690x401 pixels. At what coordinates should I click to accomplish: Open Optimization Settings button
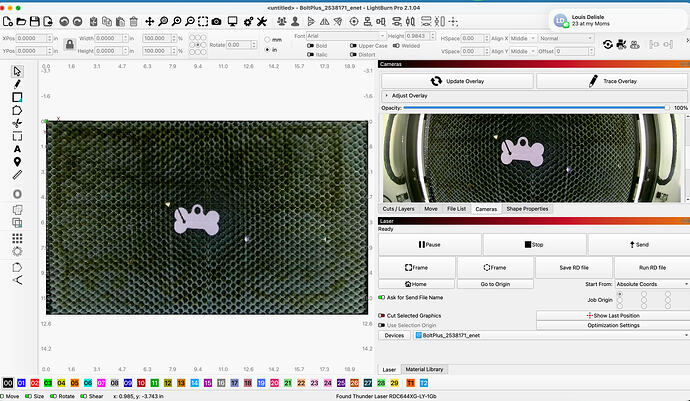point(613,325)
